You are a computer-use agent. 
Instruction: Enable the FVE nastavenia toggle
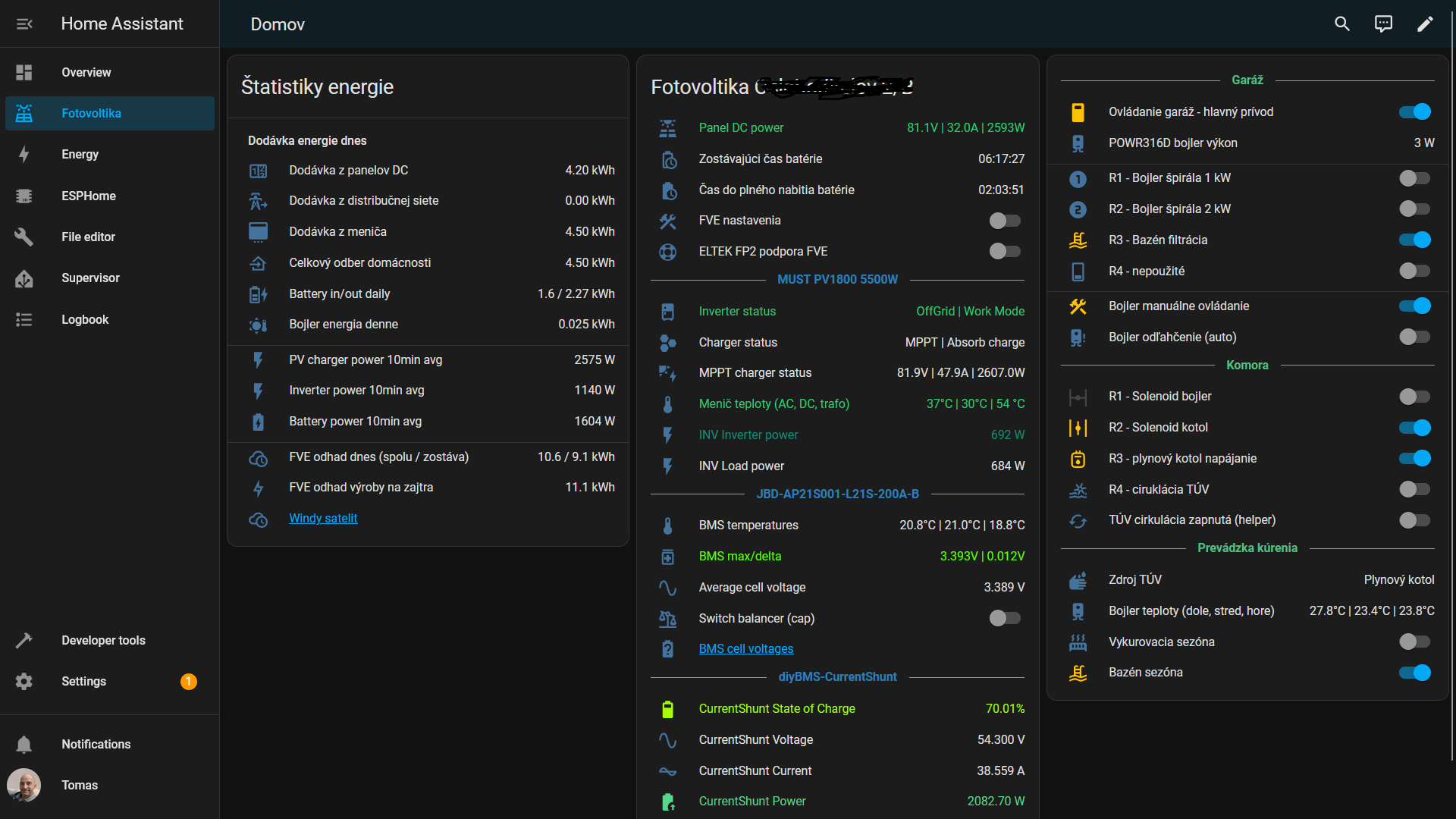[1005, 221]
